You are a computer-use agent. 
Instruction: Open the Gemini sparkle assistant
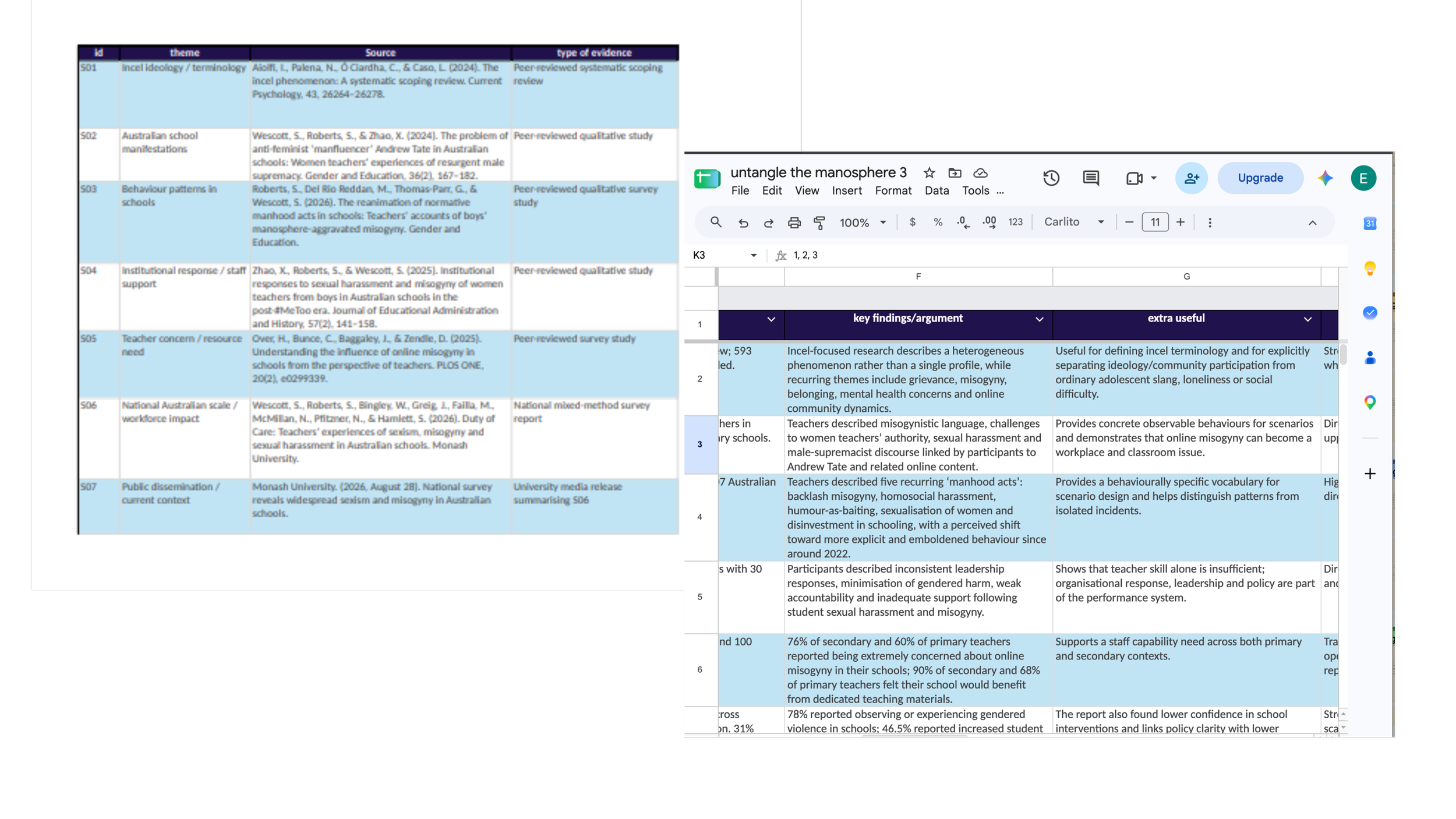[1326, 178]
